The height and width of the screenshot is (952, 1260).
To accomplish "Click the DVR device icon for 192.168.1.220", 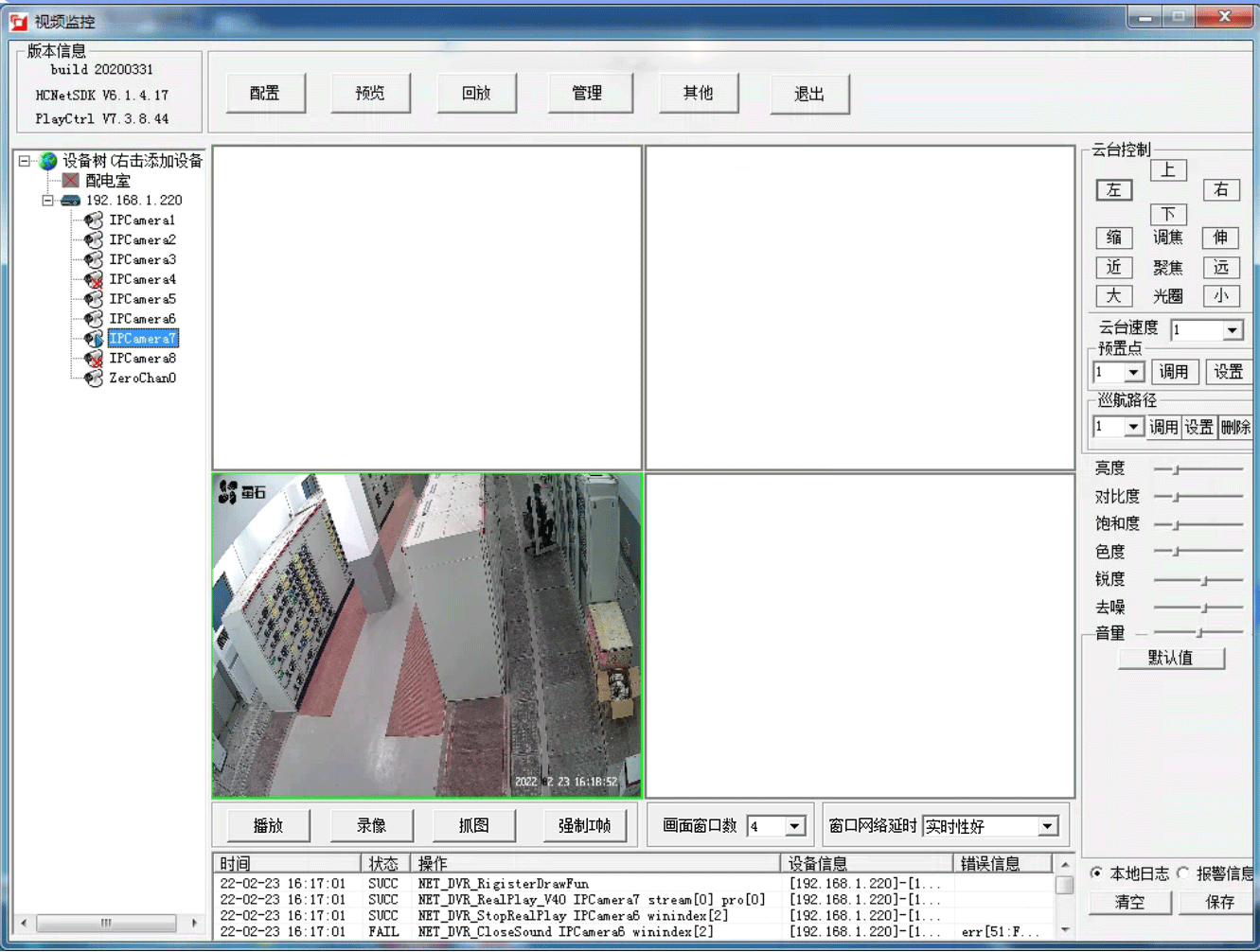I will click(71, 201).
